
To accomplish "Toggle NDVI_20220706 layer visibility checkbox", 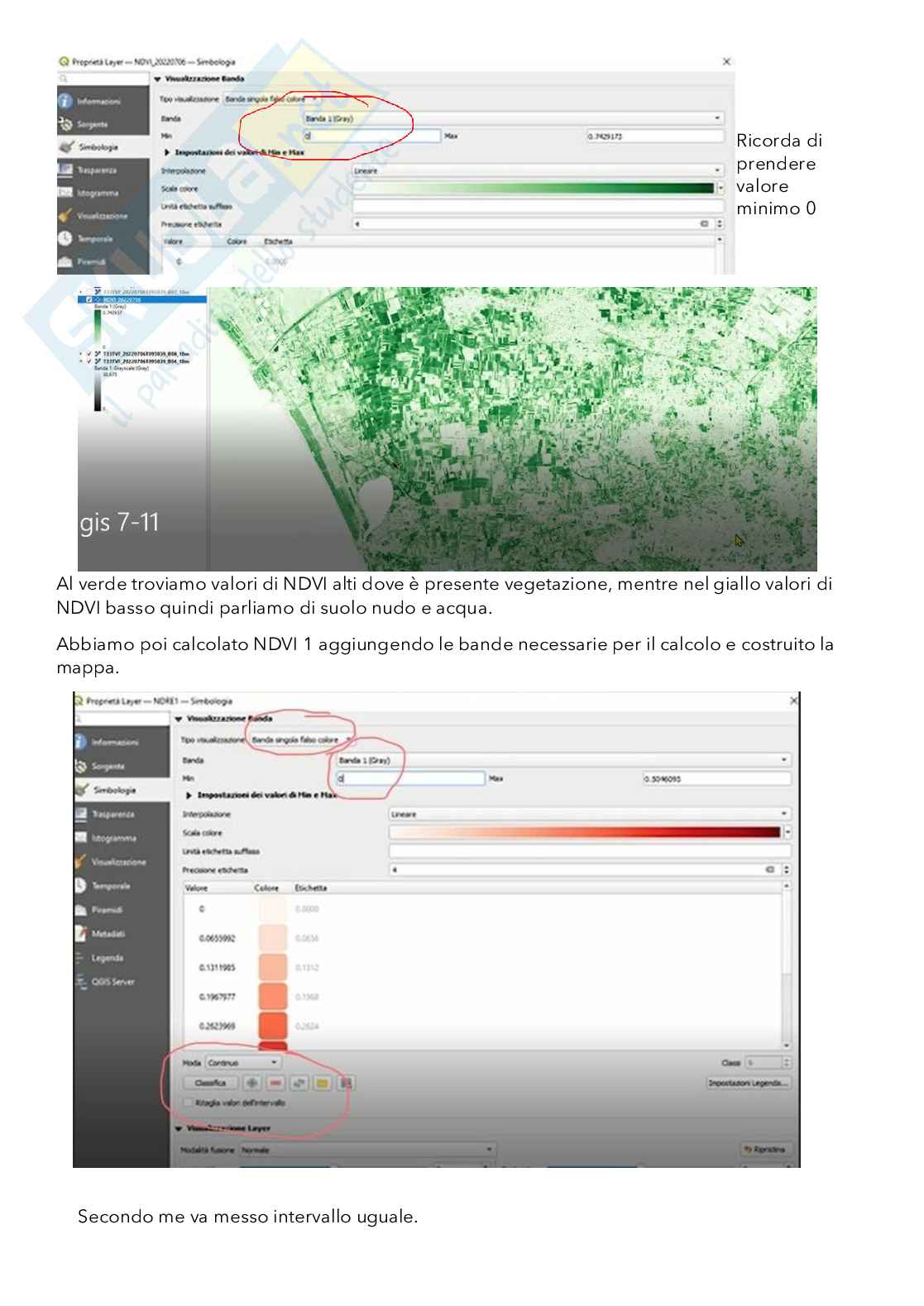I will click(89, 299).
